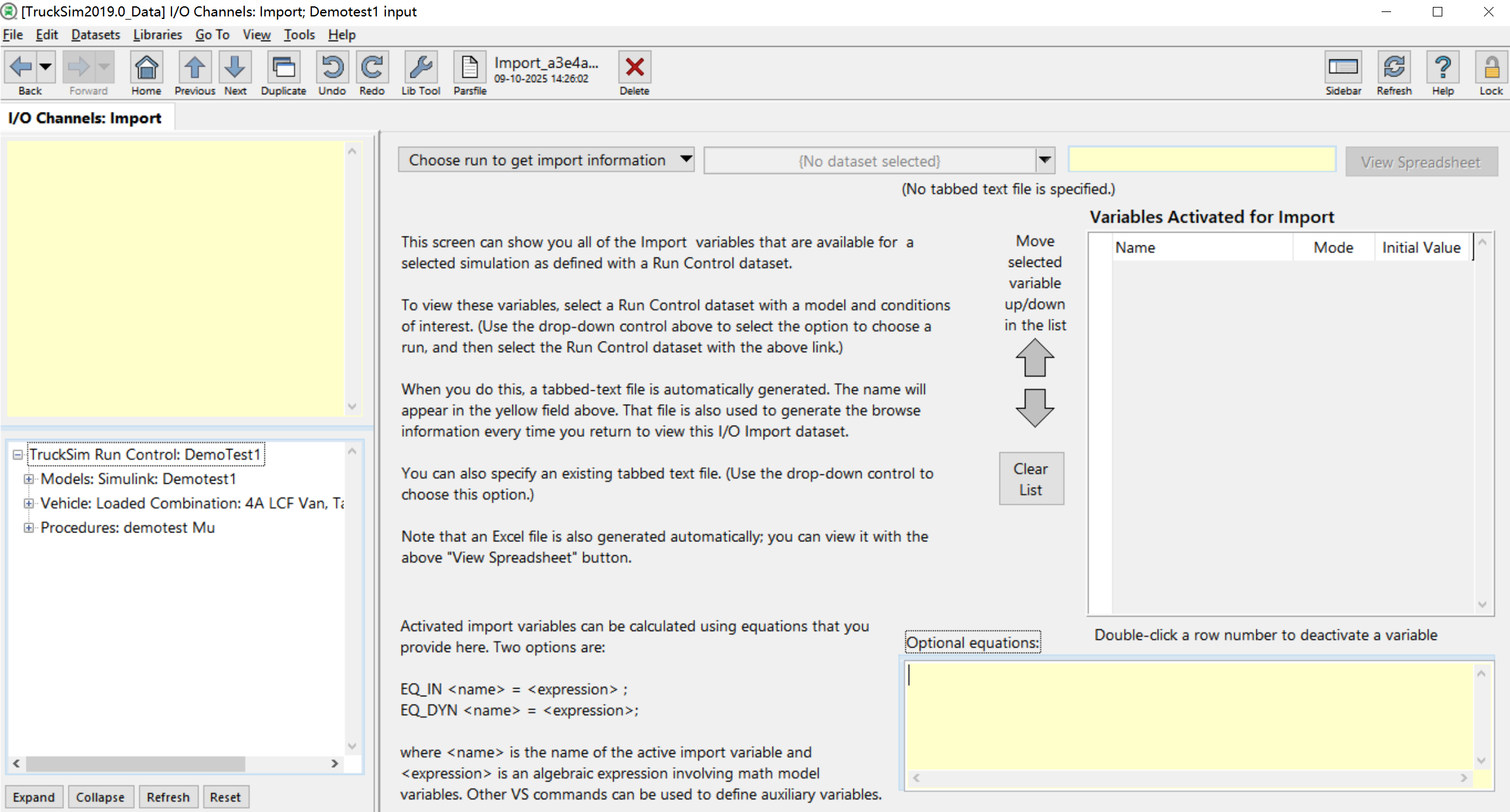Viewport: 1510px width, 812px height.
Task: Click the tree panel horizontal scrollbar thumb
Action: coord(135,763)
